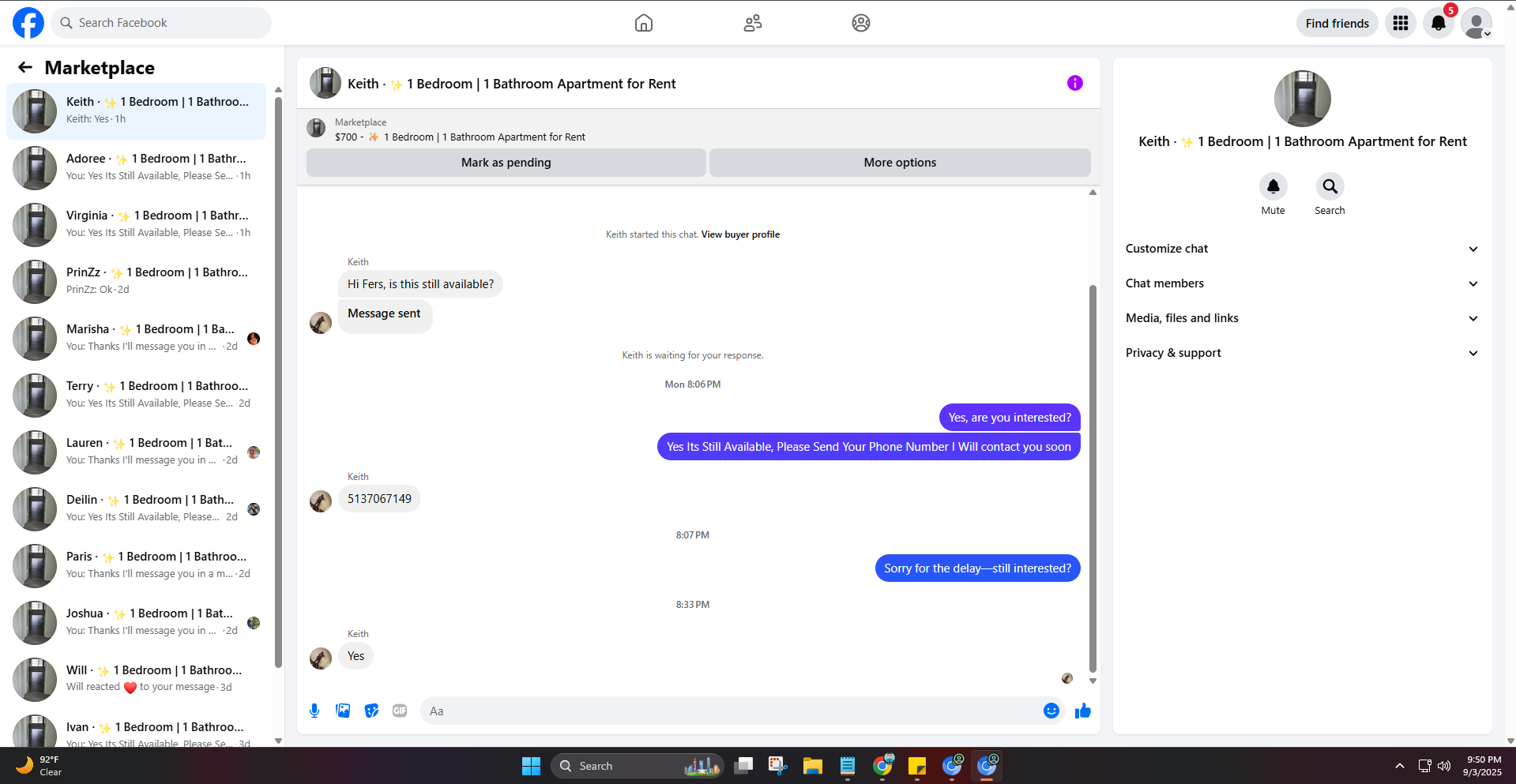Expand Media, files and links section

coord(1302,318)
